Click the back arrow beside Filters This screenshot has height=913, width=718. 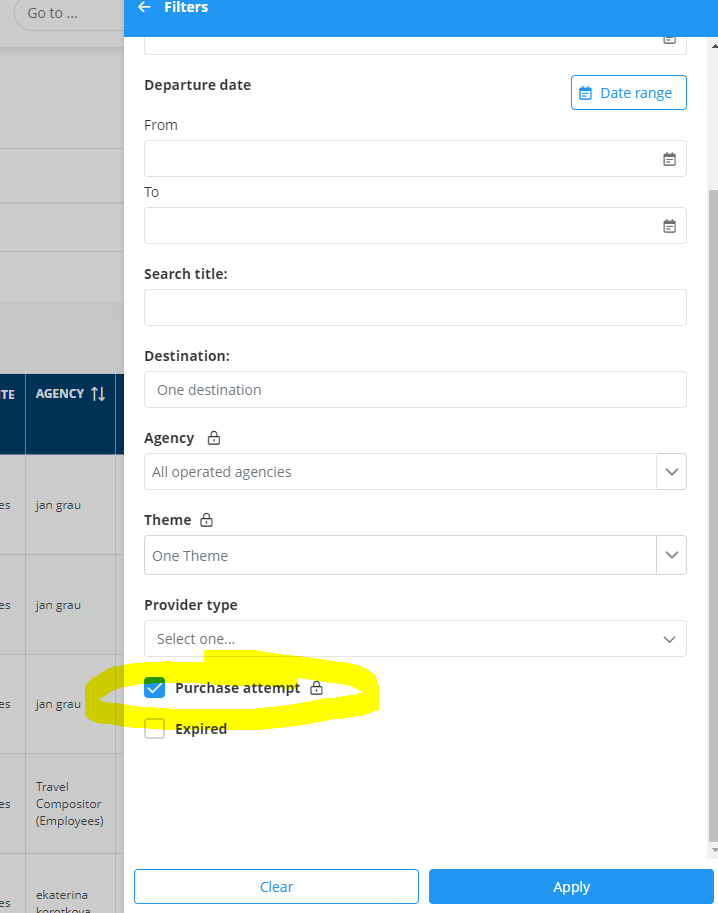coord(144,7)
